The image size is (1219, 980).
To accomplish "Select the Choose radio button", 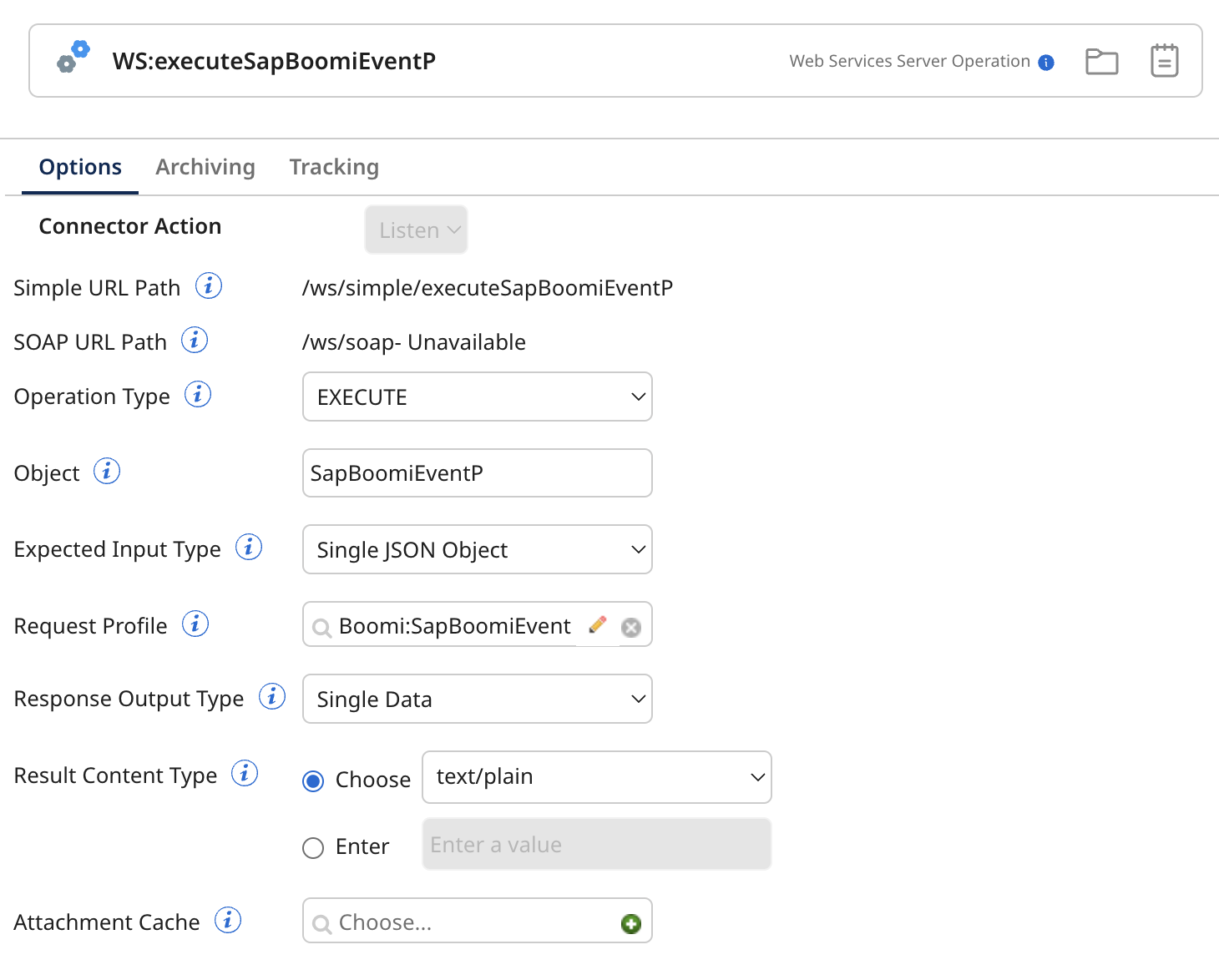I will coord(313,780).
